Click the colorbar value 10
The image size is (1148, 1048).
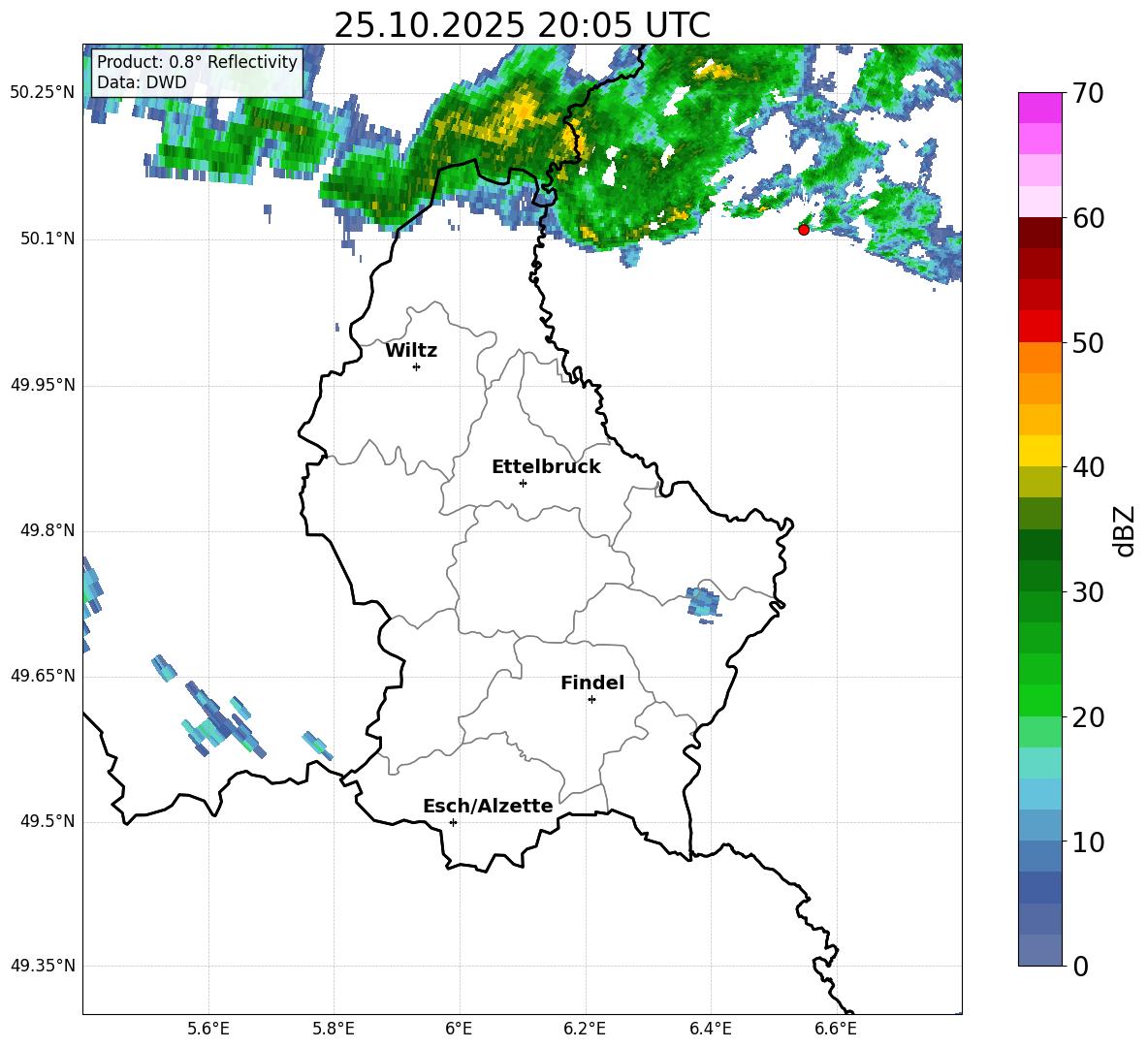coord(1088,842)
